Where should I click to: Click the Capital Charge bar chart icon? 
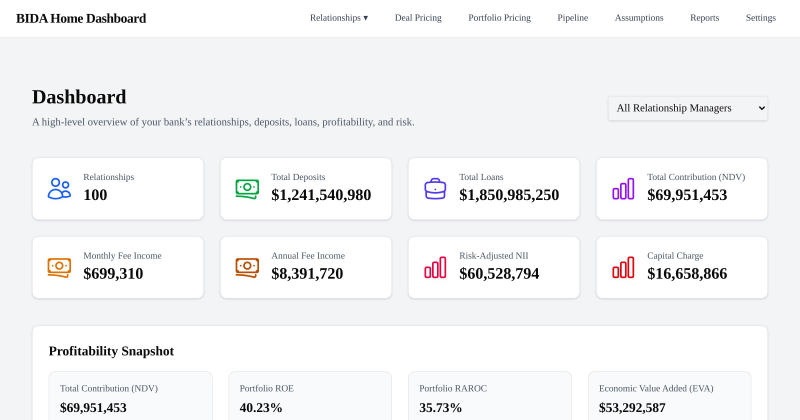tap(623, 267)
